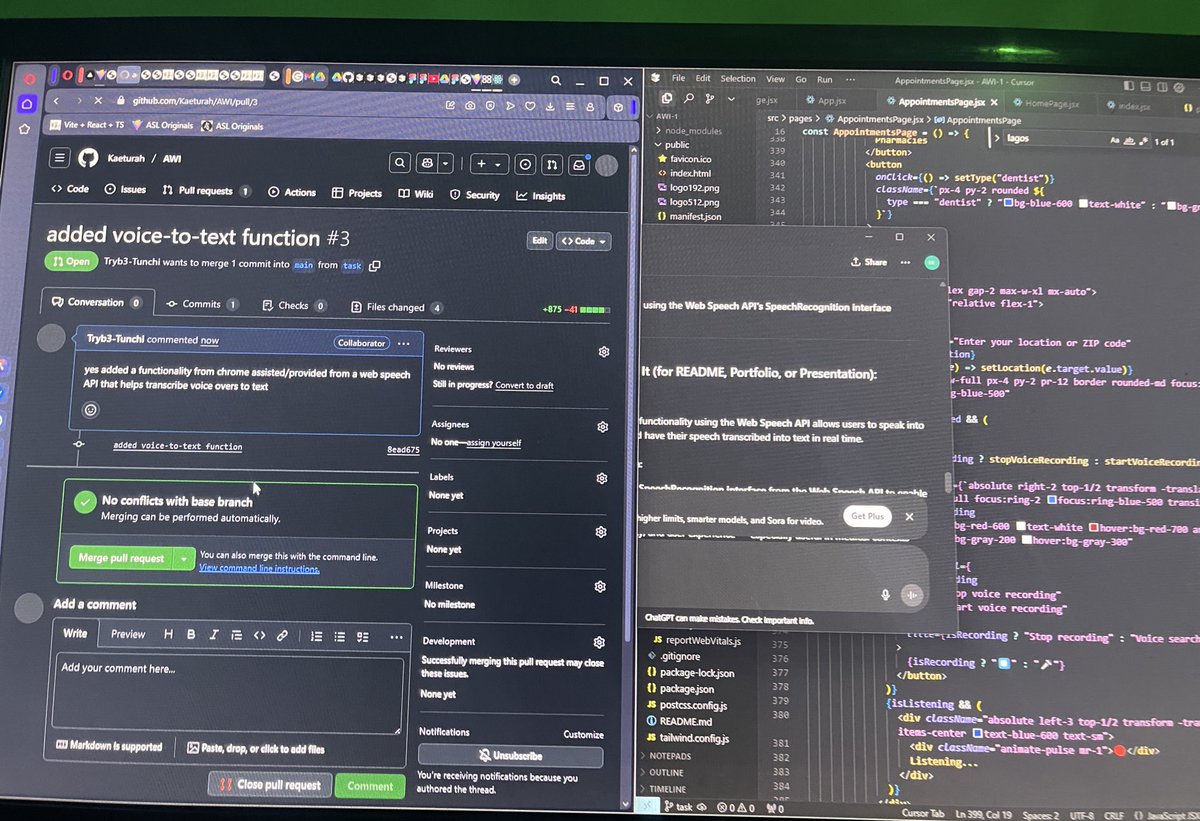Click the View command line instructions link
Screen dimensions: 1200x821
coord(259,569)
